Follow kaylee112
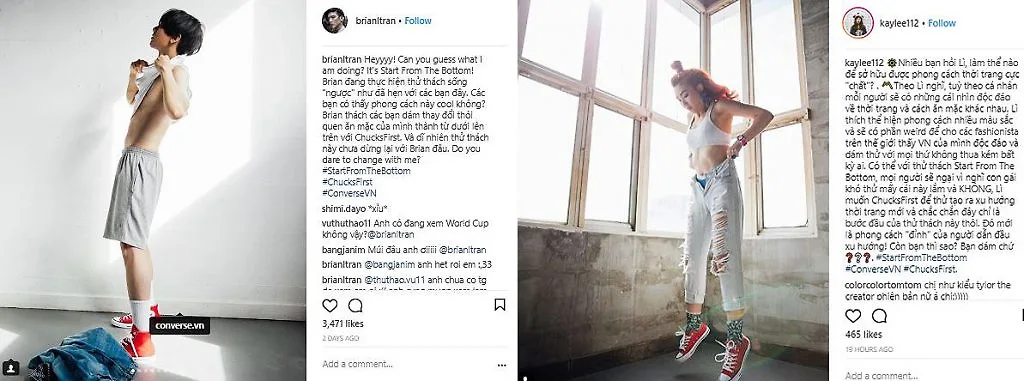 pos(942,23)
